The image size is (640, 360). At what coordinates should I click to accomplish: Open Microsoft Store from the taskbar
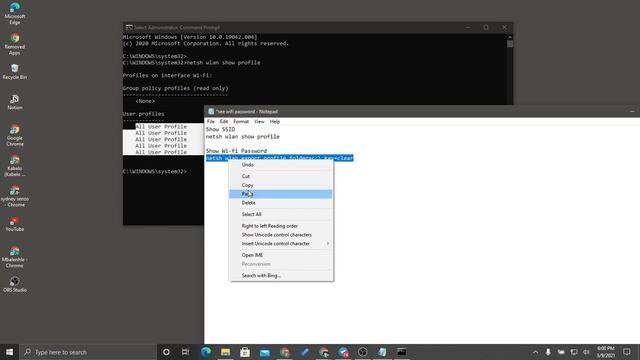245,352
